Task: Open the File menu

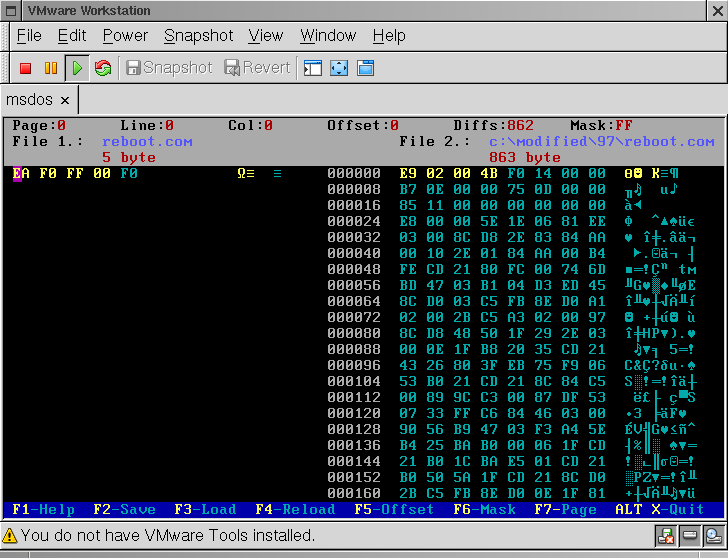Action: pos(29,36)
